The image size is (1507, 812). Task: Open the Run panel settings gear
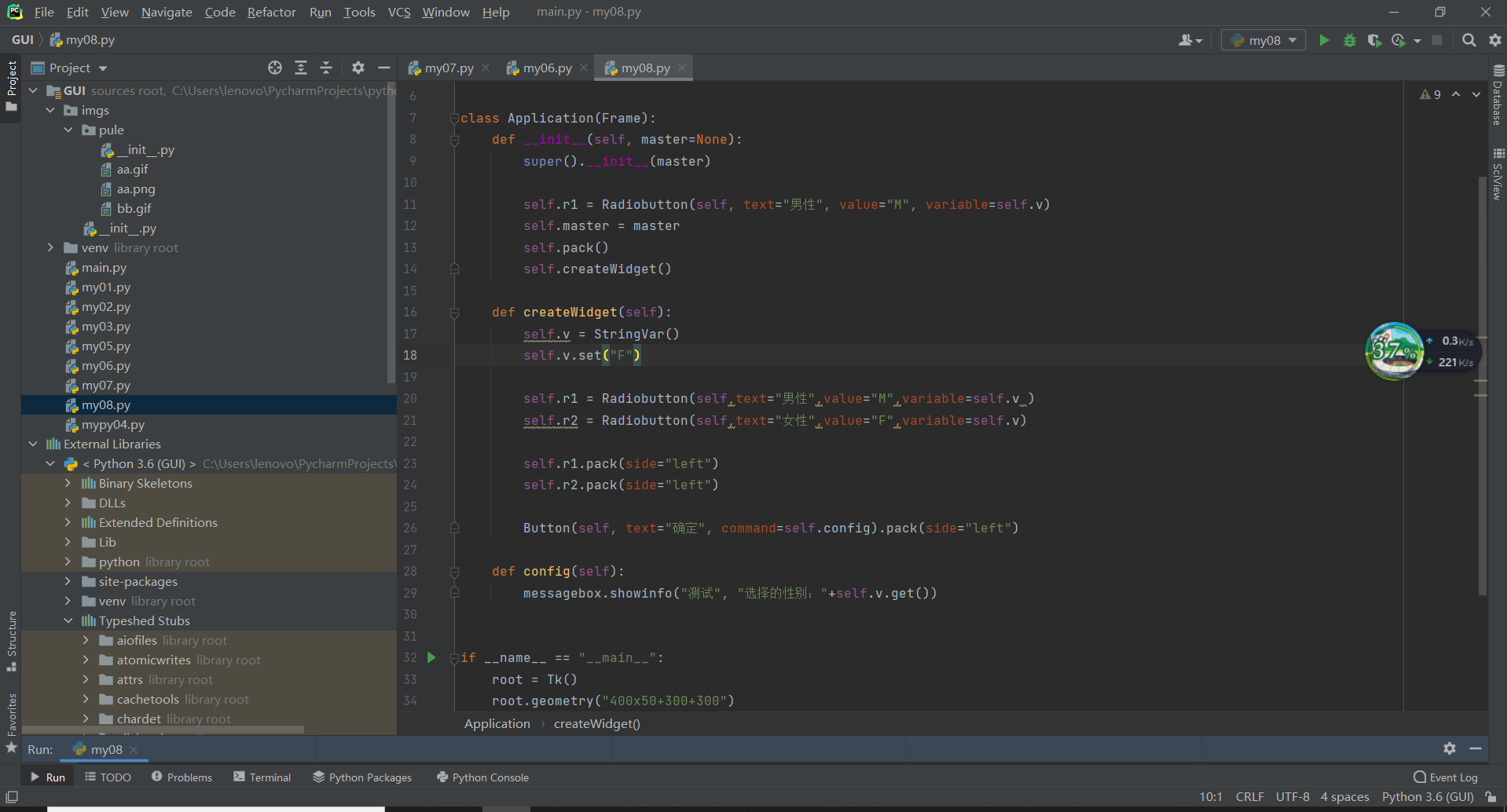click(x=1450, y=748)
